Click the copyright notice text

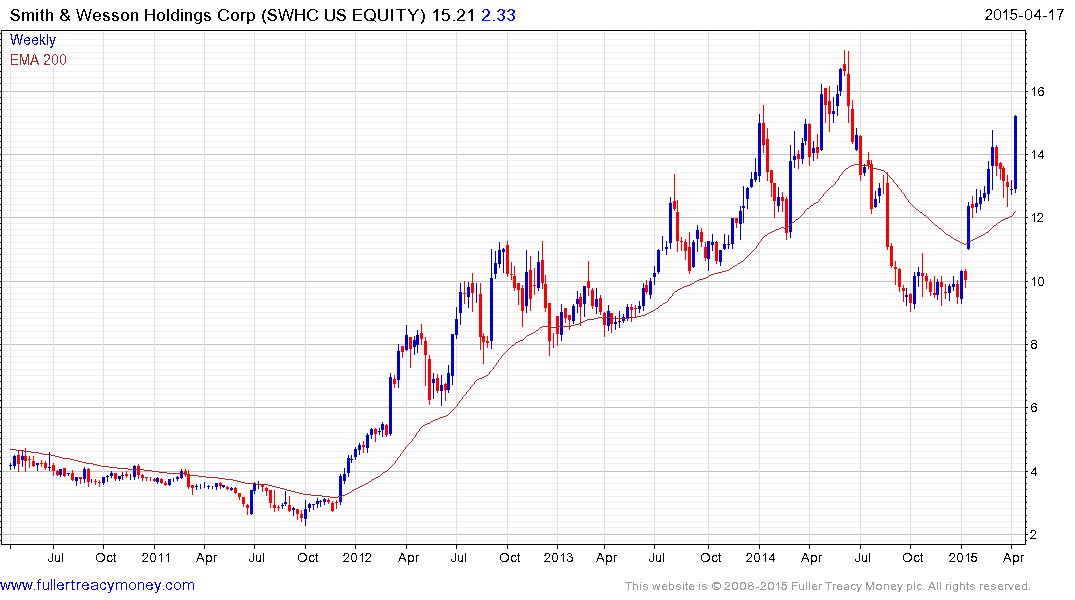click(828, 586)
